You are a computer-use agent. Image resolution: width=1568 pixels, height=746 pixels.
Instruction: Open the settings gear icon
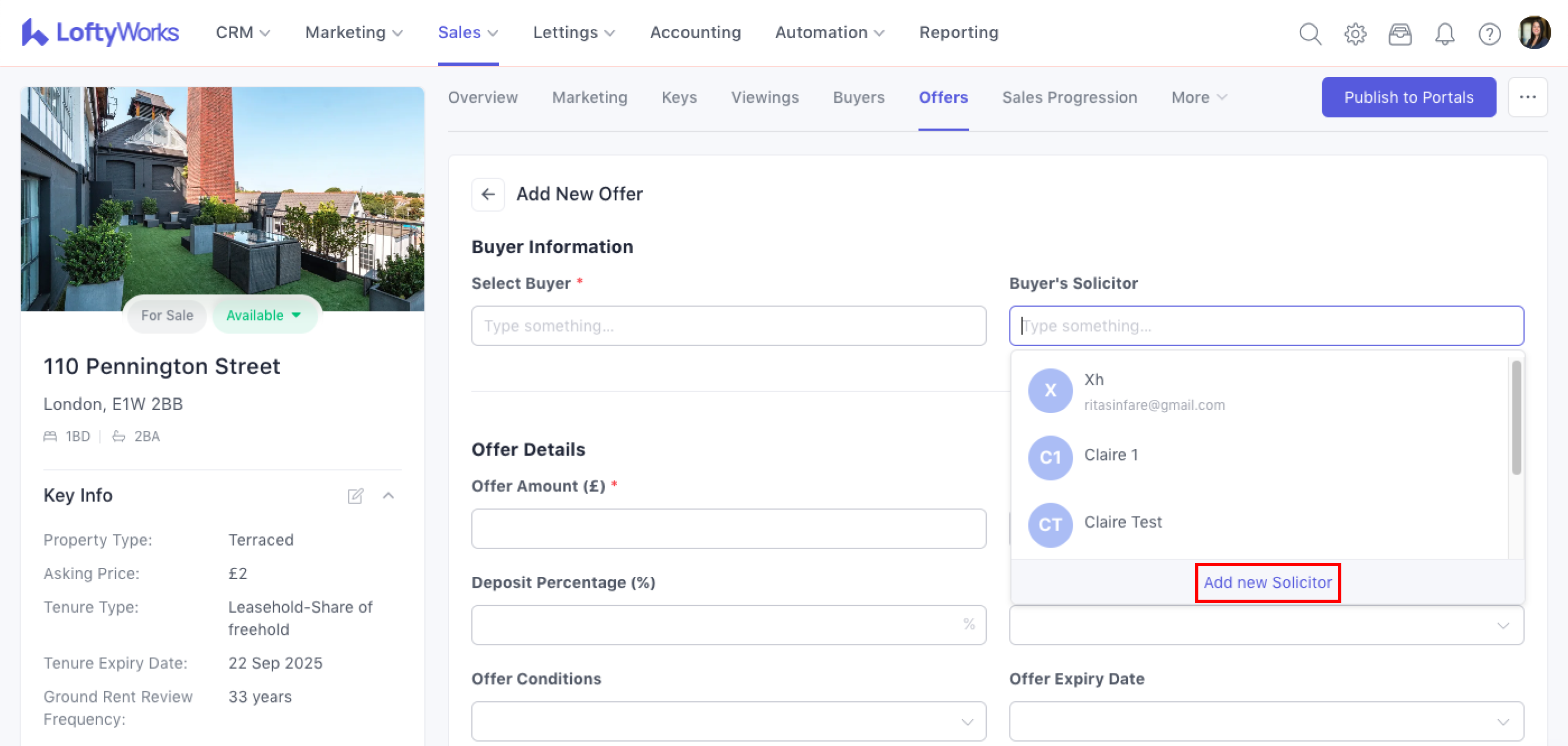[x=1355, y=34]
